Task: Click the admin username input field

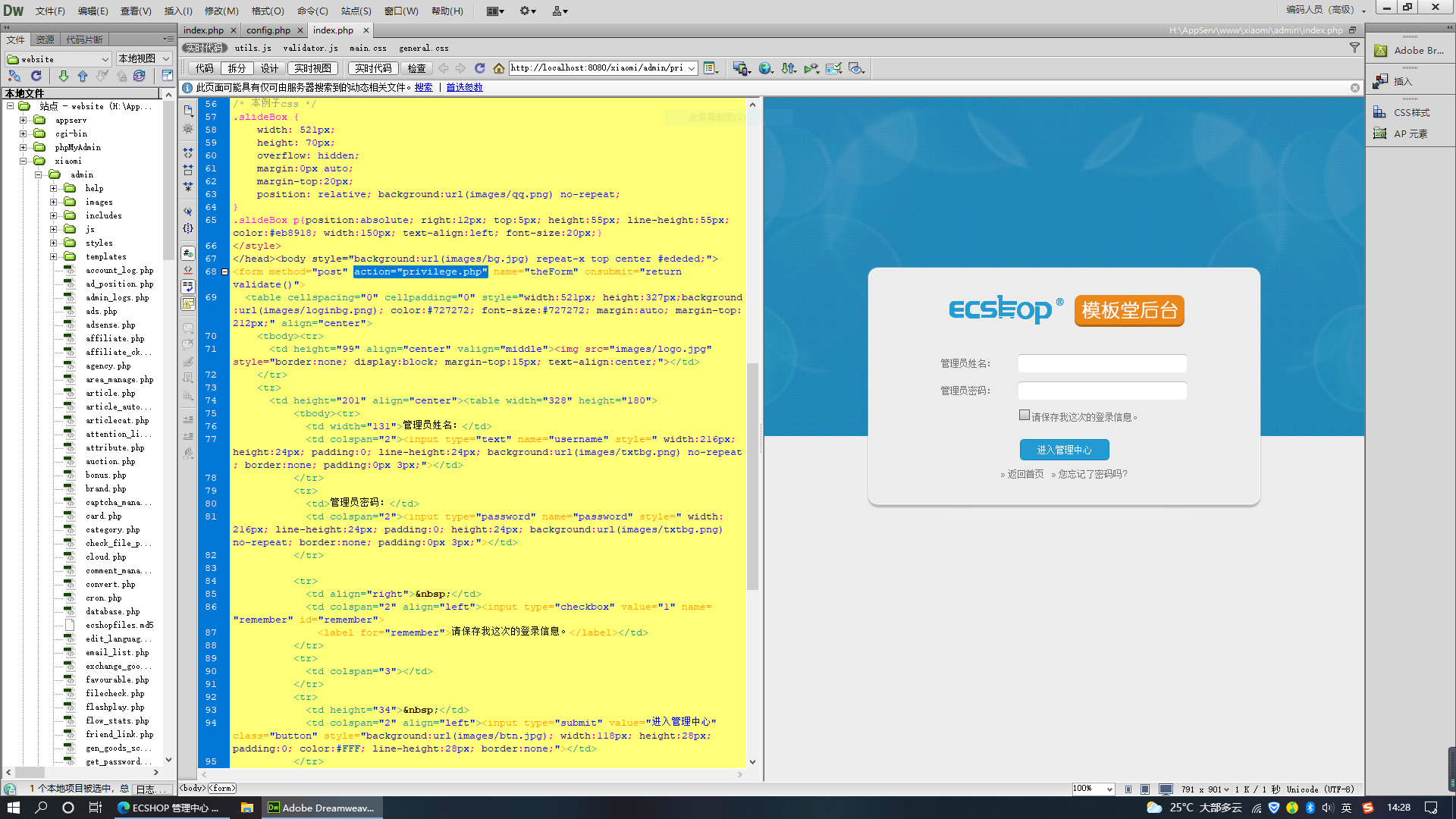Action: click(1102, 364)
